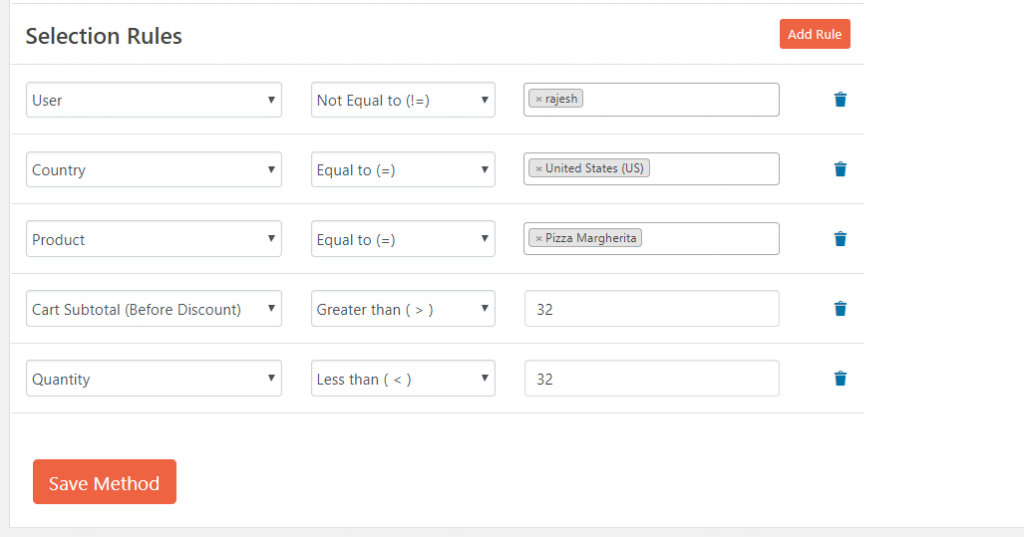The height and width of the screenshot is (537, 1024).
Task: Delete the Country rule with trash icon
Action: tap(840, 169)
